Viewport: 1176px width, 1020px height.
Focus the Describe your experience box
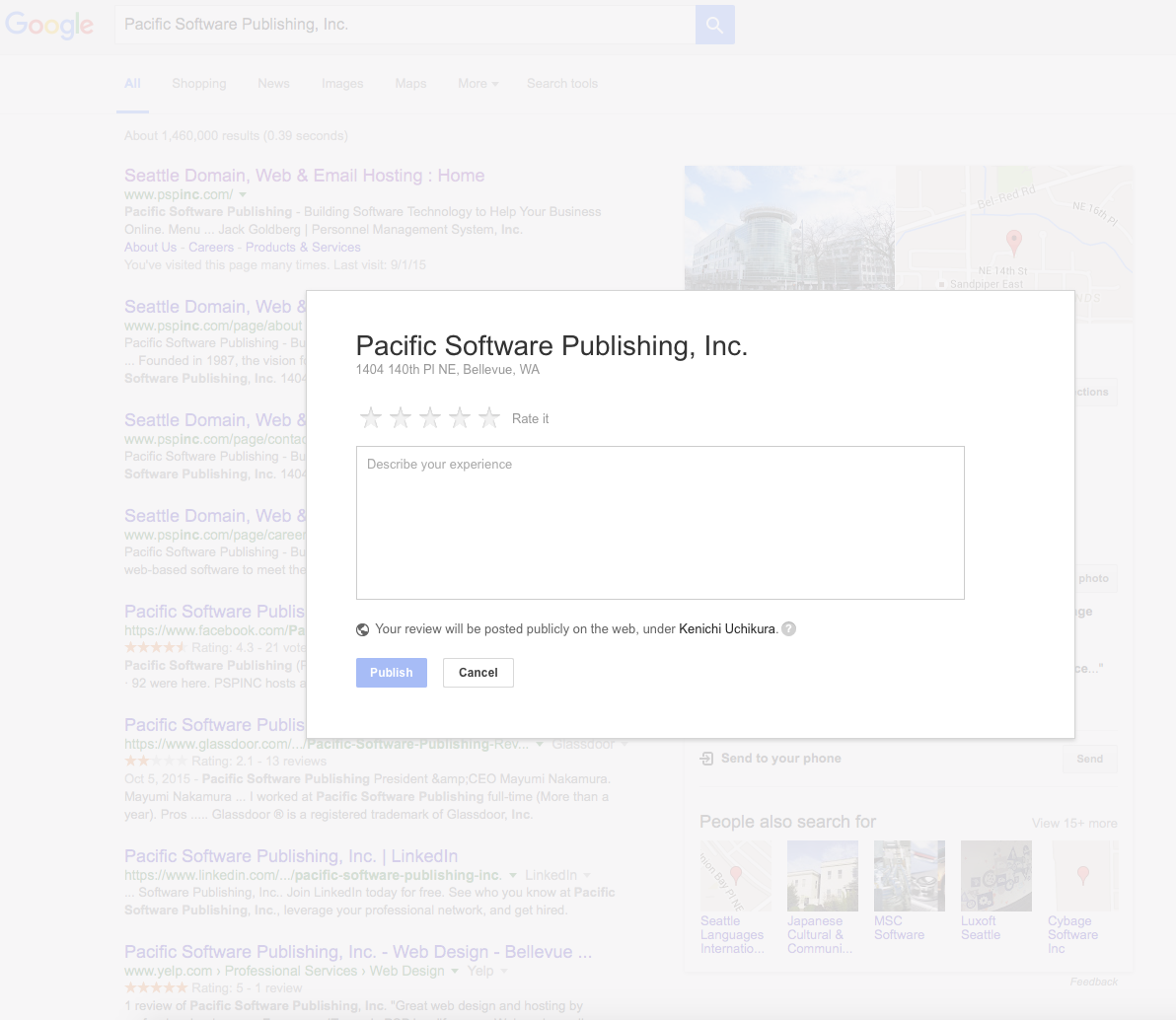tap(660, 523)
